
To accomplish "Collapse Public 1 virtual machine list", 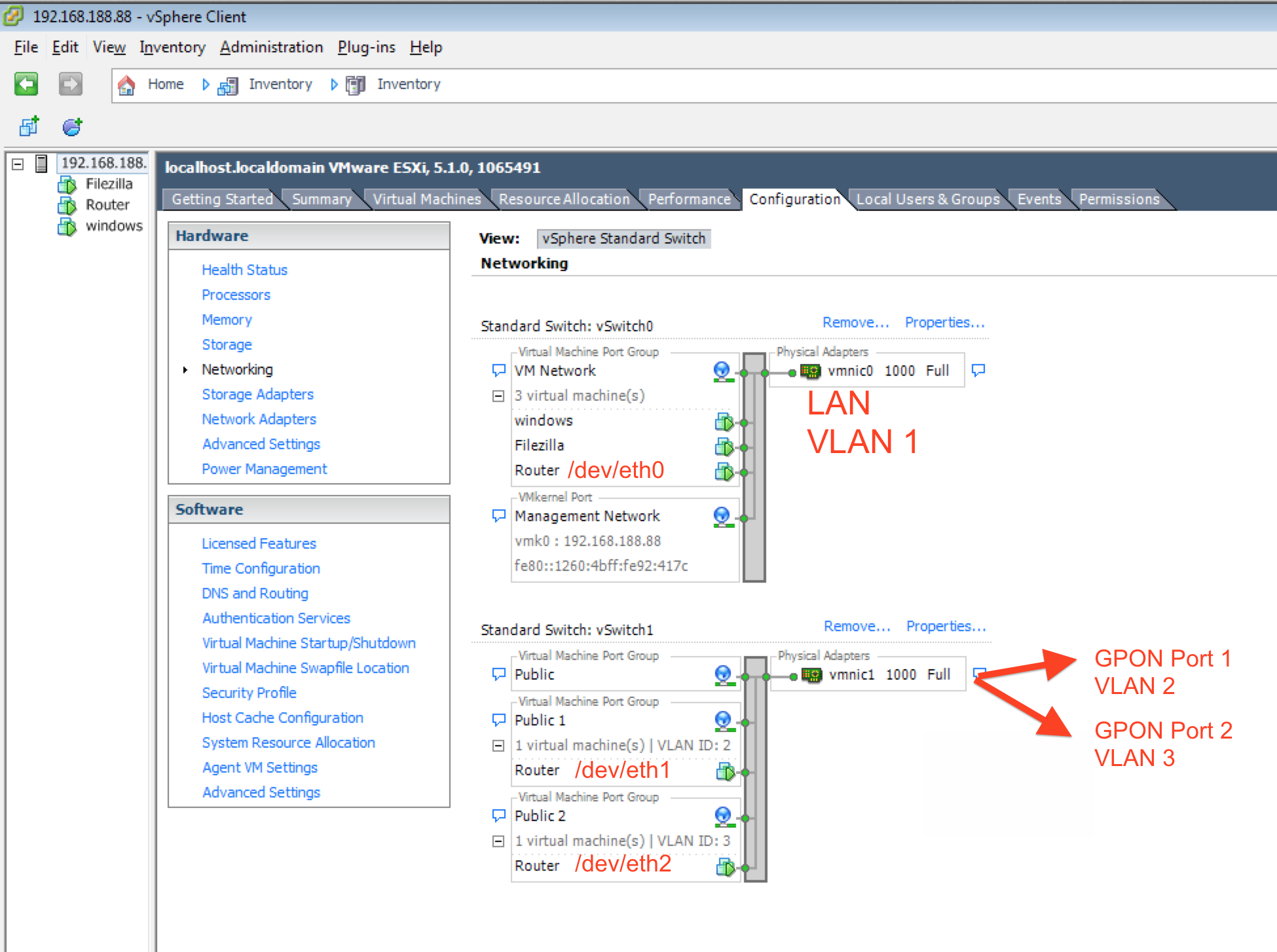I will [498, 746].
